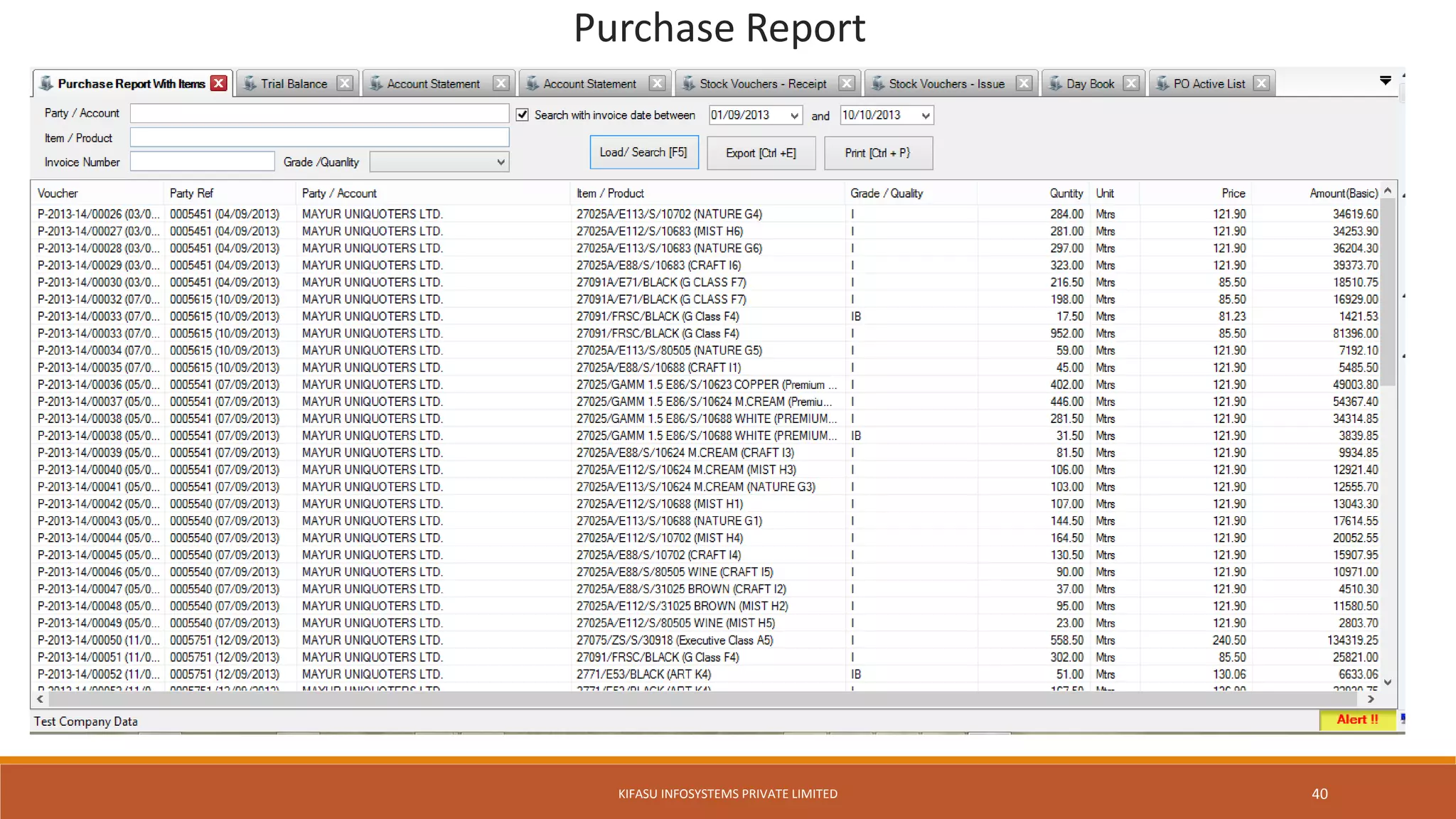Focus the Invoice Number input field
The height and width of the screenshot is (819, 1456).
pyautogui.click(x=202, y=161)
